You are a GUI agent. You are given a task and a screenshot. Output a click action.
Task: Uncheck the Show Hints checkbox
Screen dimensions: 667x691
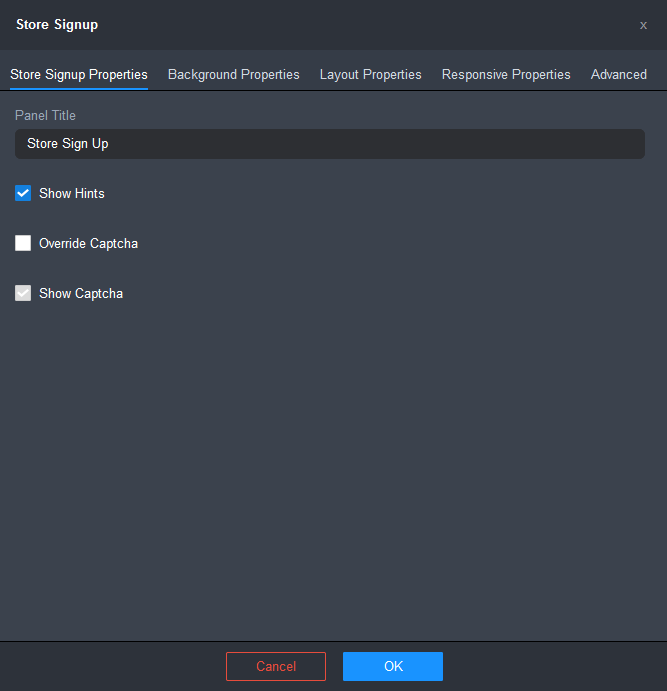tap(23, 193)
